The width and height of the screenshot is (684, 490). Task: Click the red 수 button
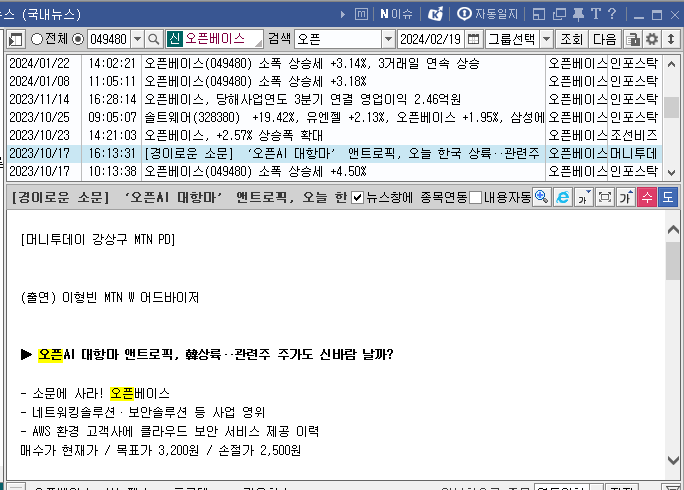[647, 197]
